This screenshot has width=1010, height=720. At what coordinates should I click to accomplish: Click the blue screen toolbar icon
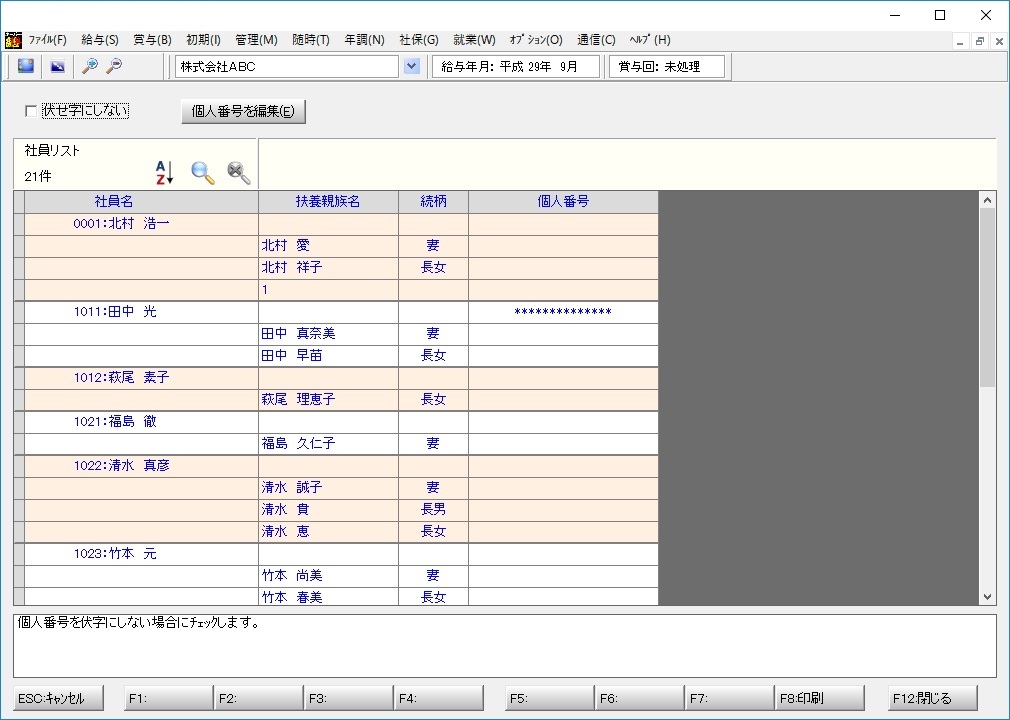pyautogui.click(x=26, y=66)
